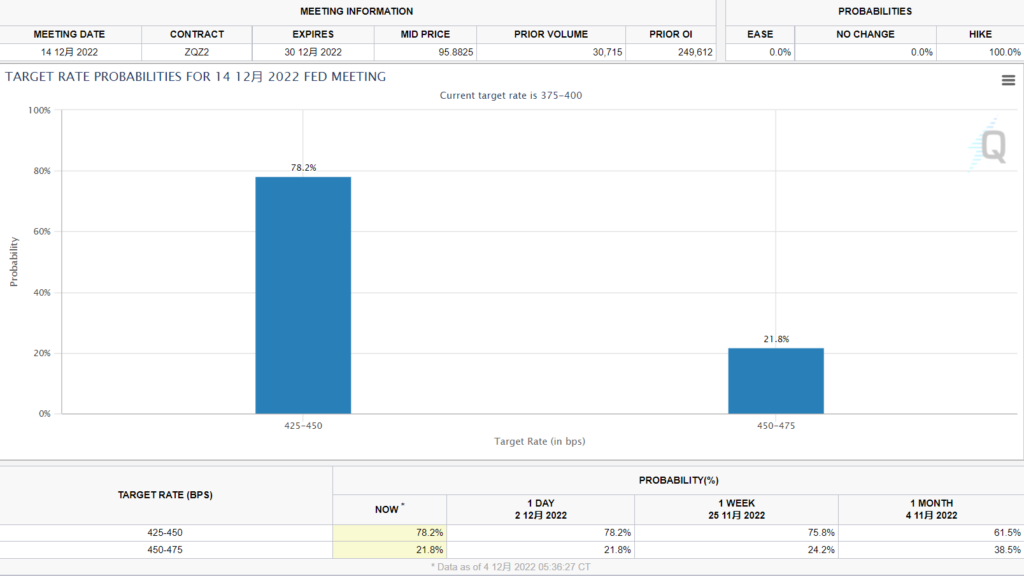The width and height of the screenshot is (1024, 576).
Task: Open the chart context menu hamburger icon
Action: 1008,81
